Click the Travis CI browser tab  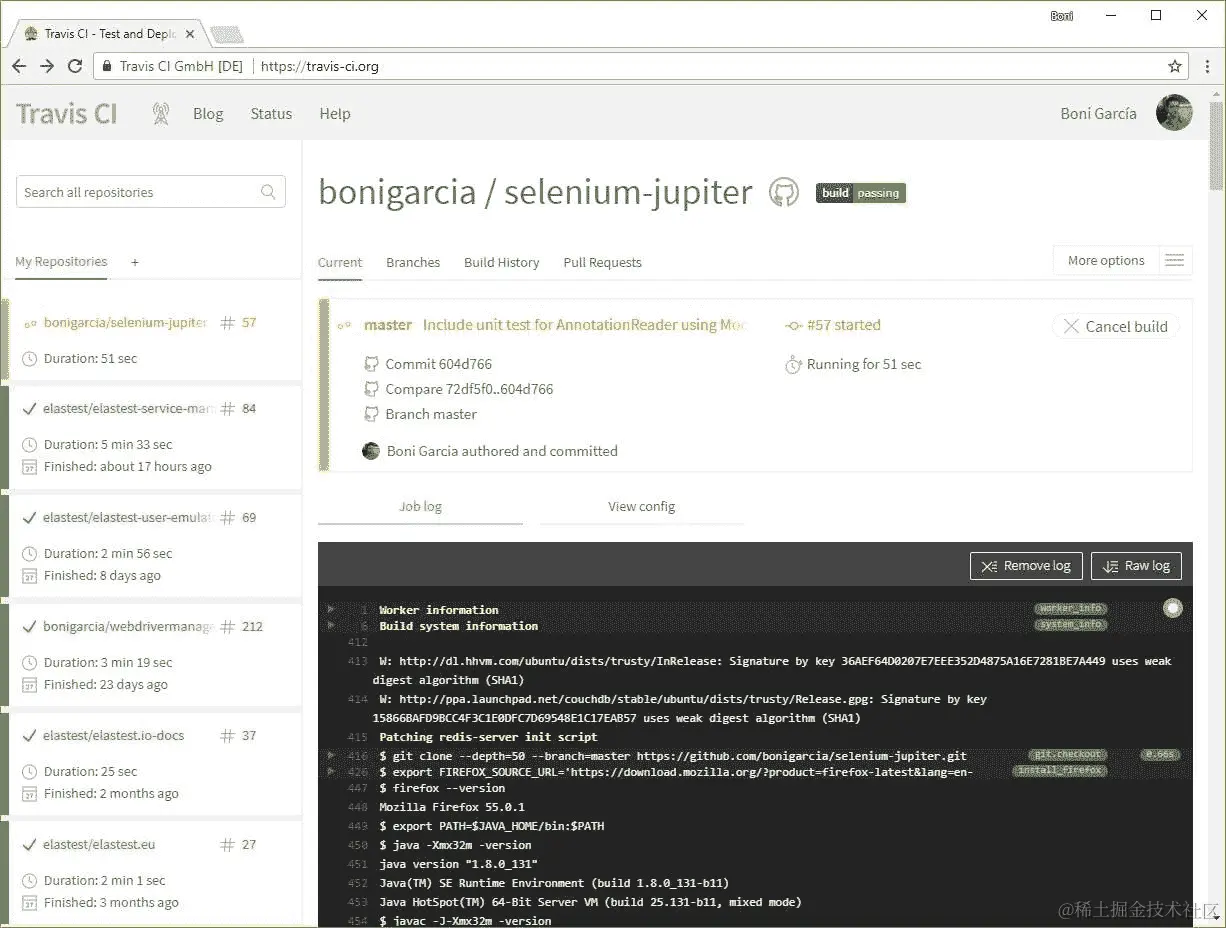[x=108, y=33]
